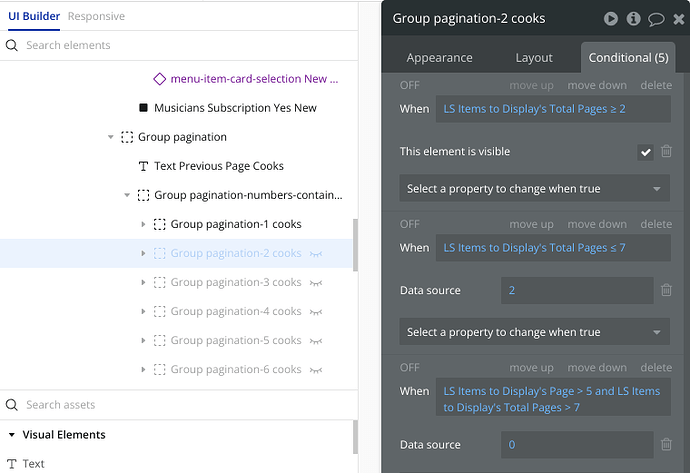Uncheck 'This element is visible' checkbox
690x473 pixels.
646,152
